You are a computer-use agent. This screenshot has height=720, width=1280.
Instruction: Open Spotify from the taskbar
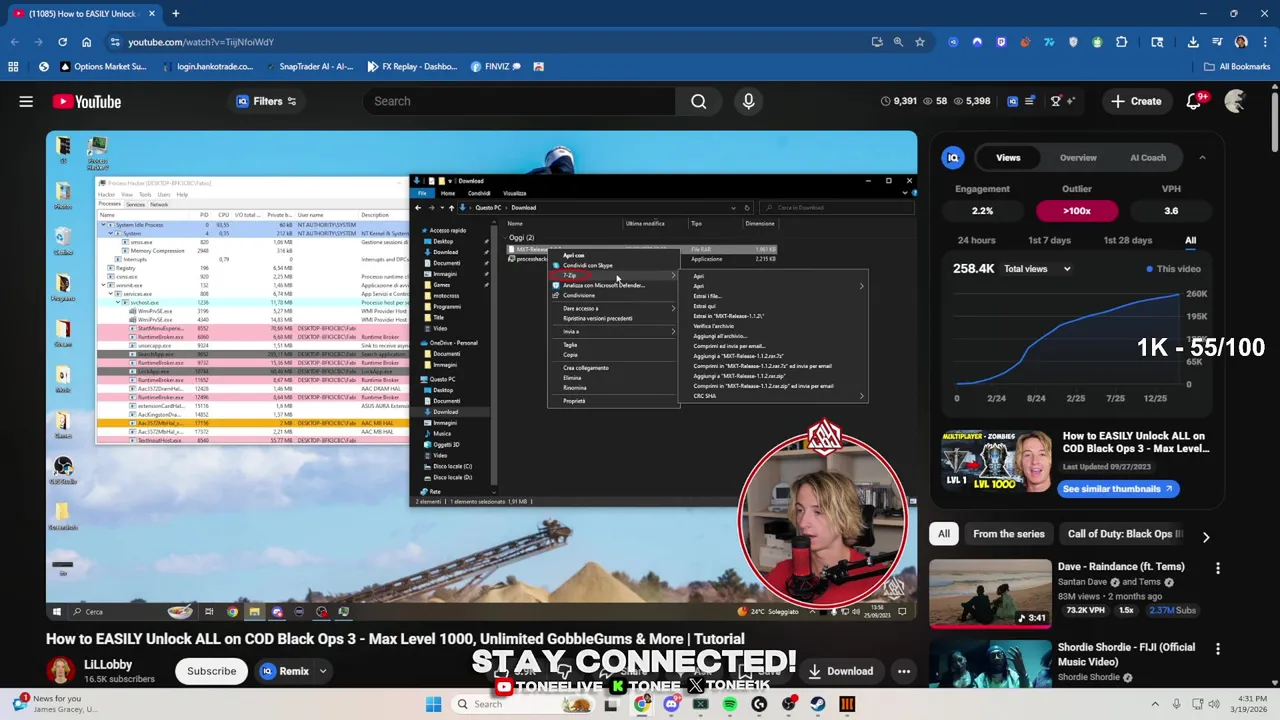730,704
